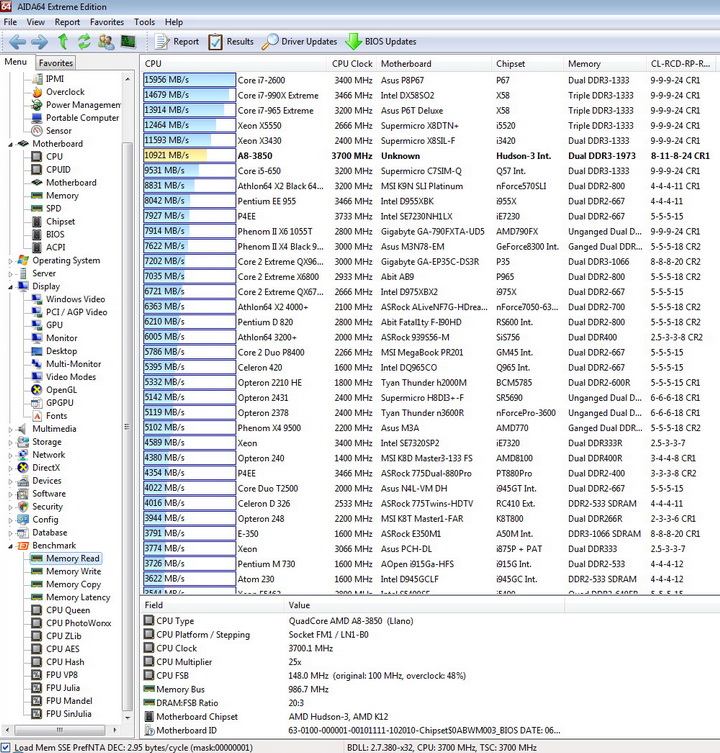Expand the Network tree node
Viewport: 720px width, 753px height.
[11, 455]
